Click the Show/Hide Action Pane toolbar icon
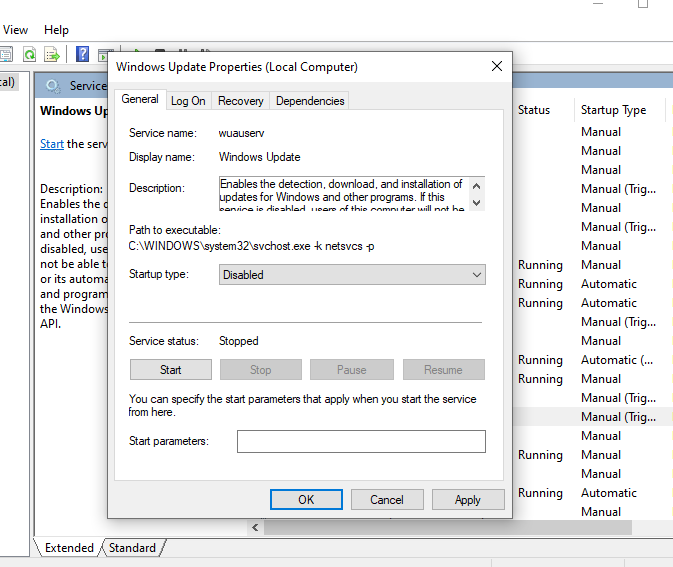Viewport: 673px width, 567px height. point(103,55)
